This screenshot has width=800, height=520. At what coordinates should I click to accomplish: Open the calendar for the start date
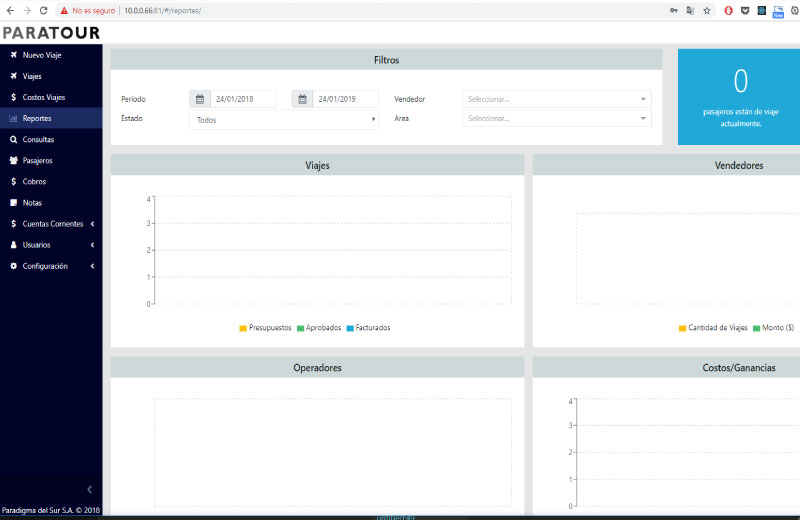[199, 99]
